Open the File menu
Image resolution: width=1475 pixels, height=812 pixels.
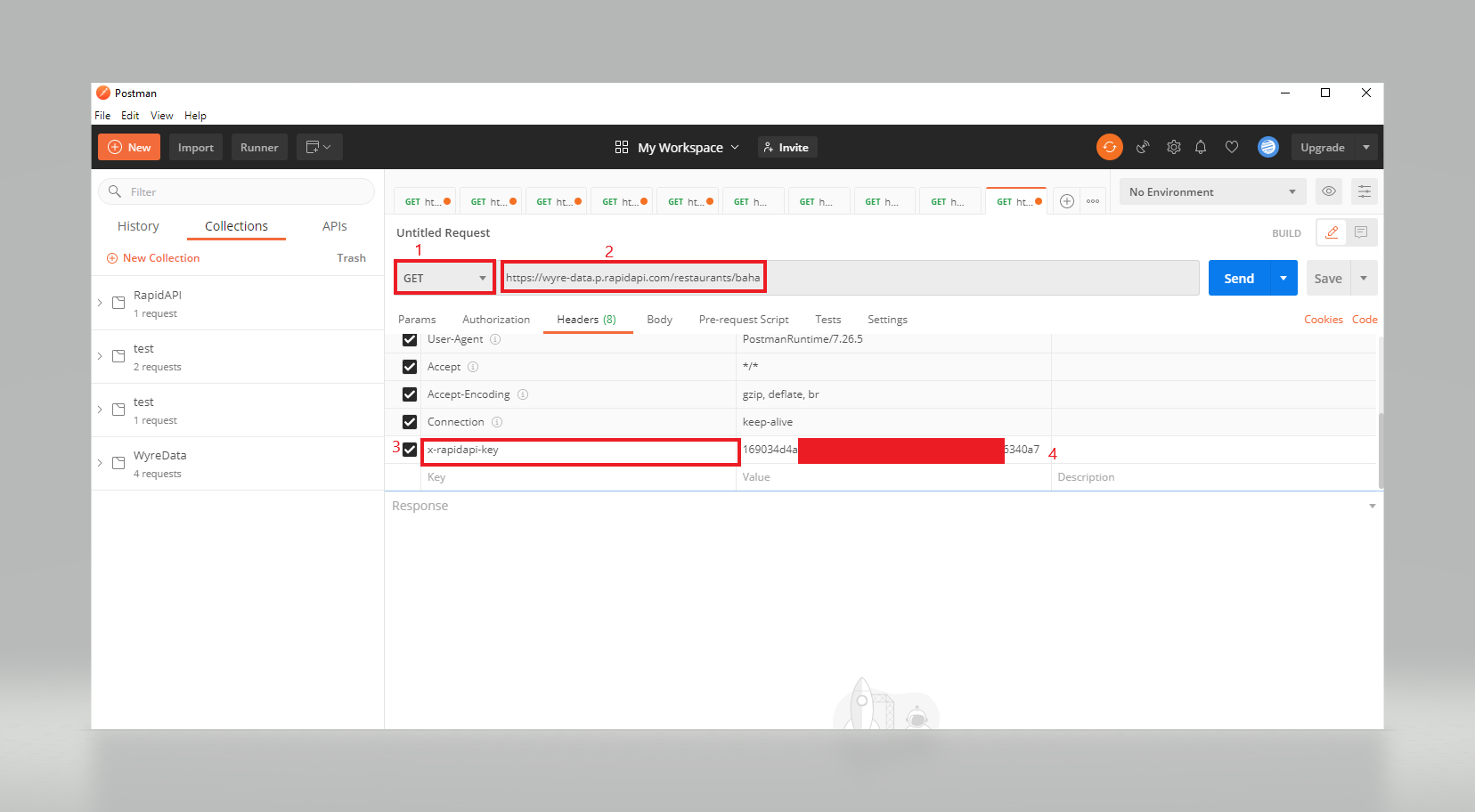pyautogui.click(x=102, y=116)
